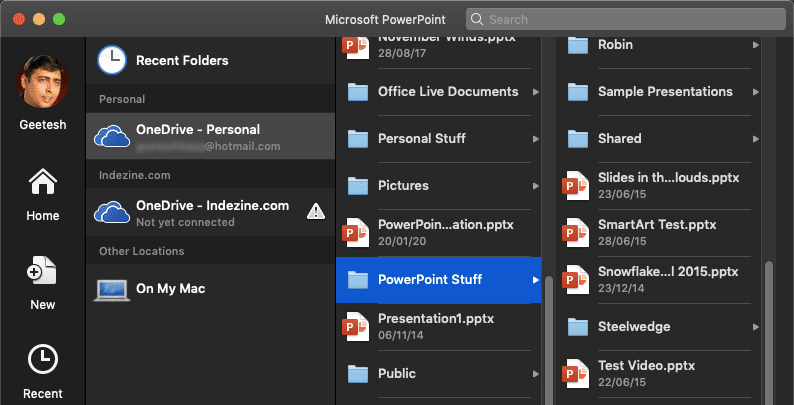
Task: Select the OneDrive - Personal cloud icon
Action: 112,136
